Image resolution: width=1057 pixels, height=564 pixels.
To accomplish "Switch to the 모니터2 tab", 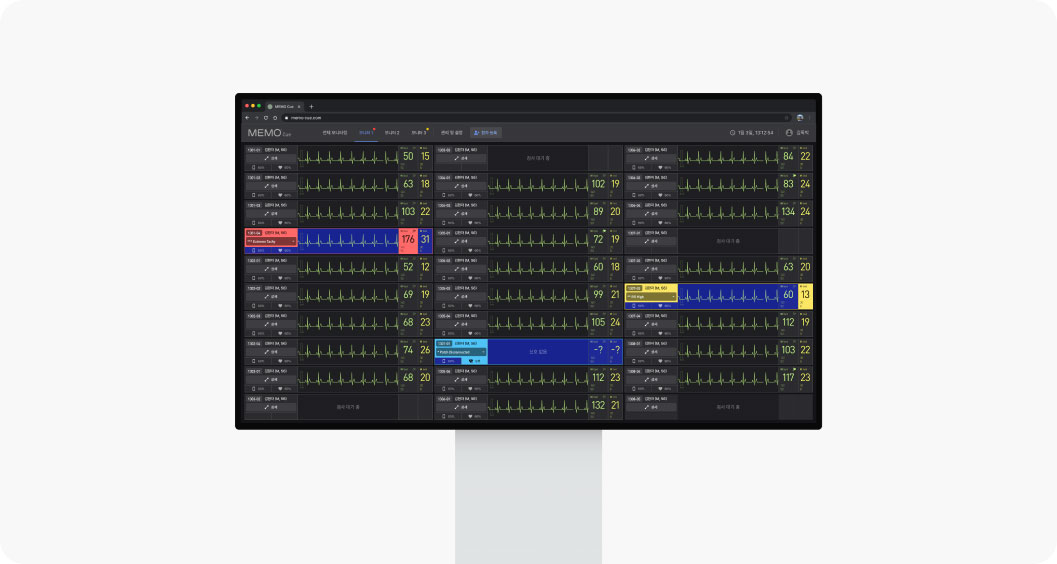I will pos(392,132).
